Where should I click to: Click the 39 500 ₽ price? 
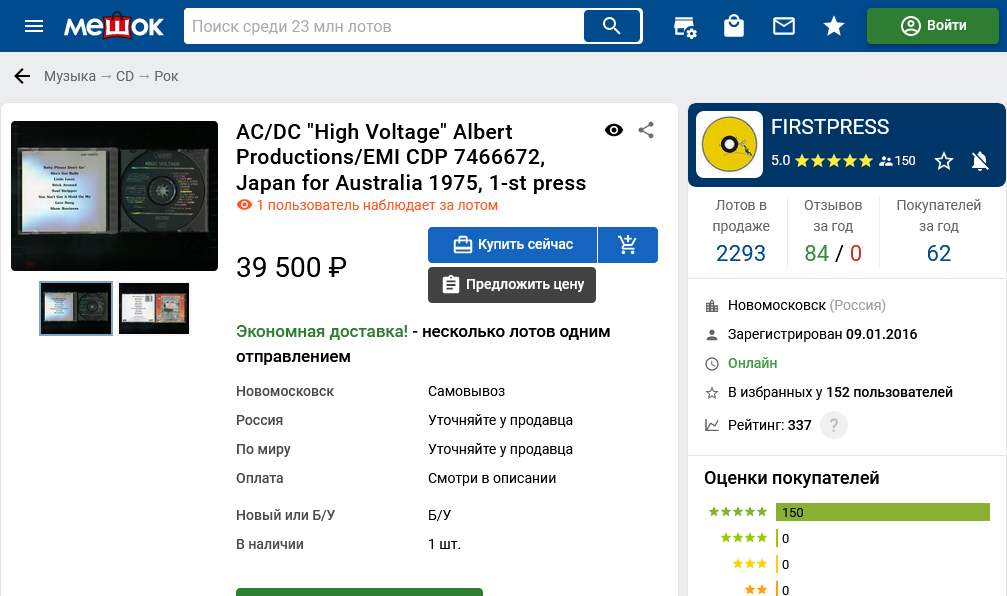[292, 268]
